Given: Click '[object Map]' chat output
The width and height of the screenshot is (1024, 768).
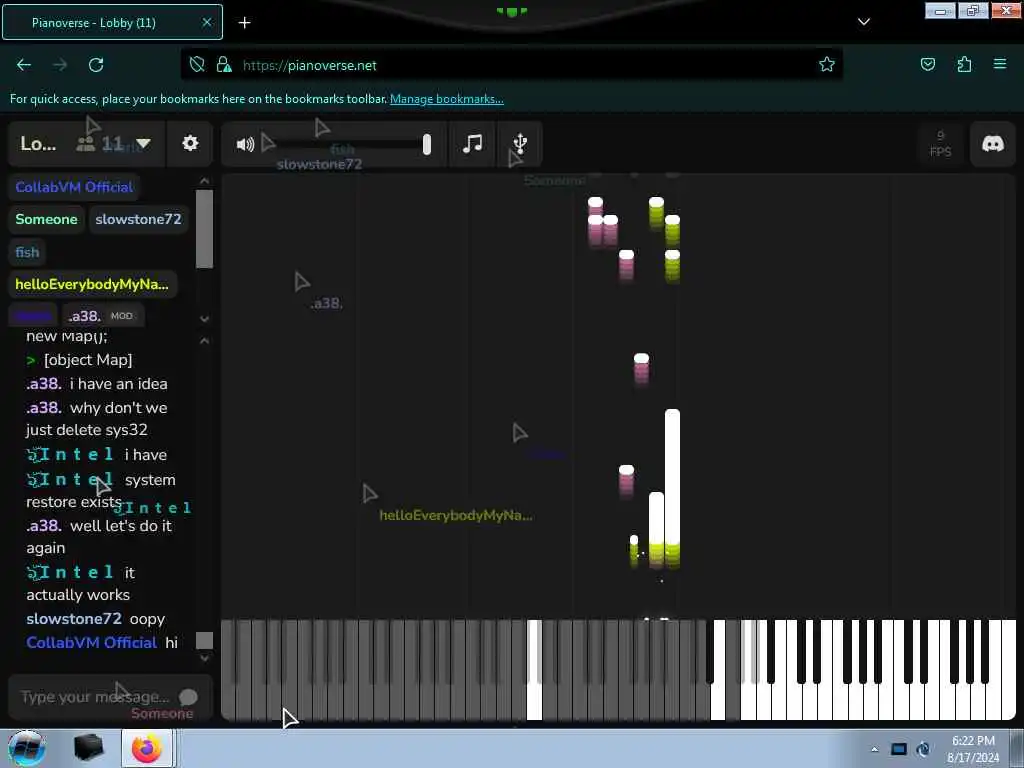Looking at the screenshot, I should click(88, 360).
